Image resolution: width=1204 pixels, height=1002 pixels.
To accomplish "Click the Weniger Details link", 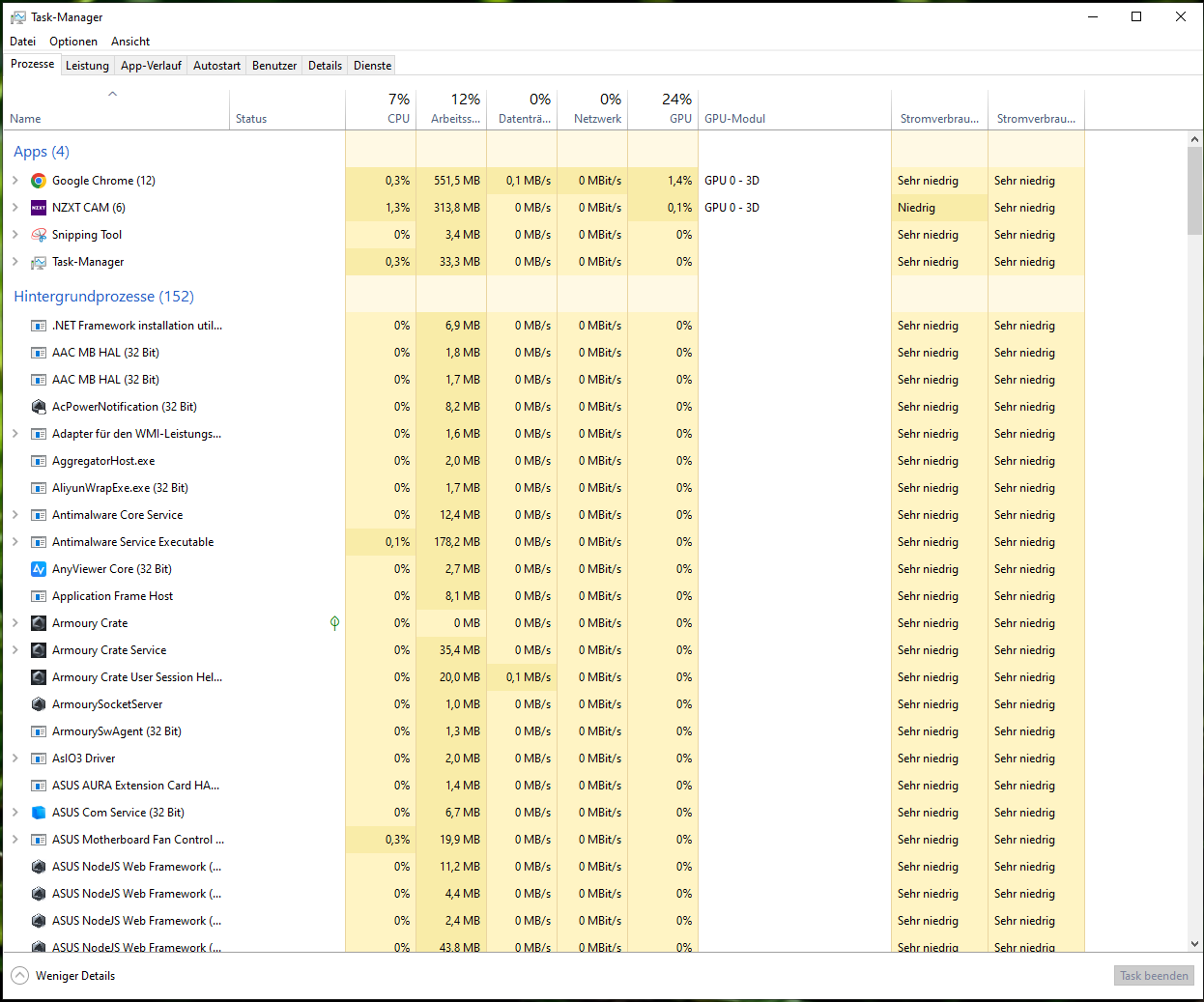I will pyautogui.click(x=75, y=976).
